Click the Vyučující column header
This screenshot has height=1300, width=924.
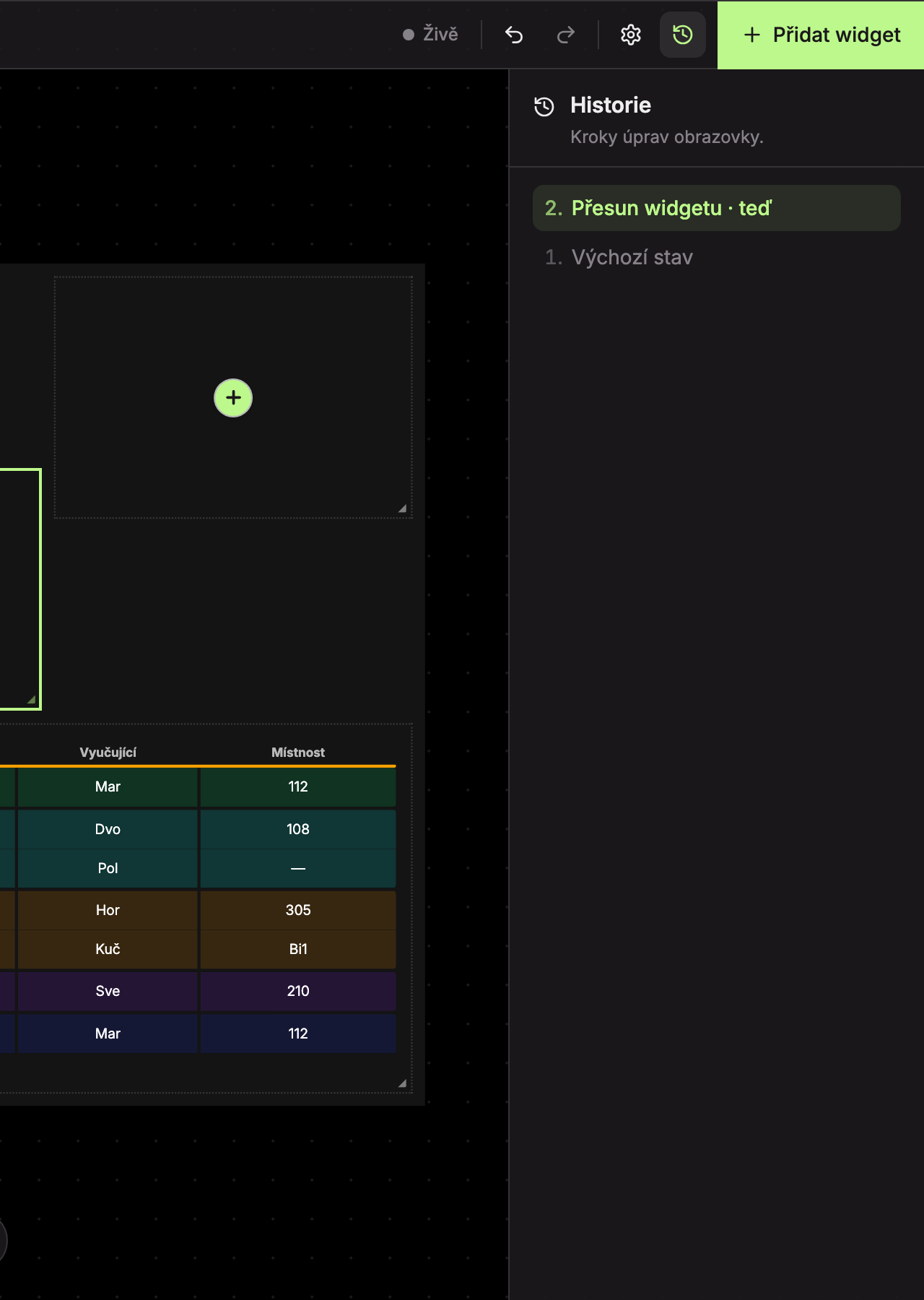coord(108,753)
